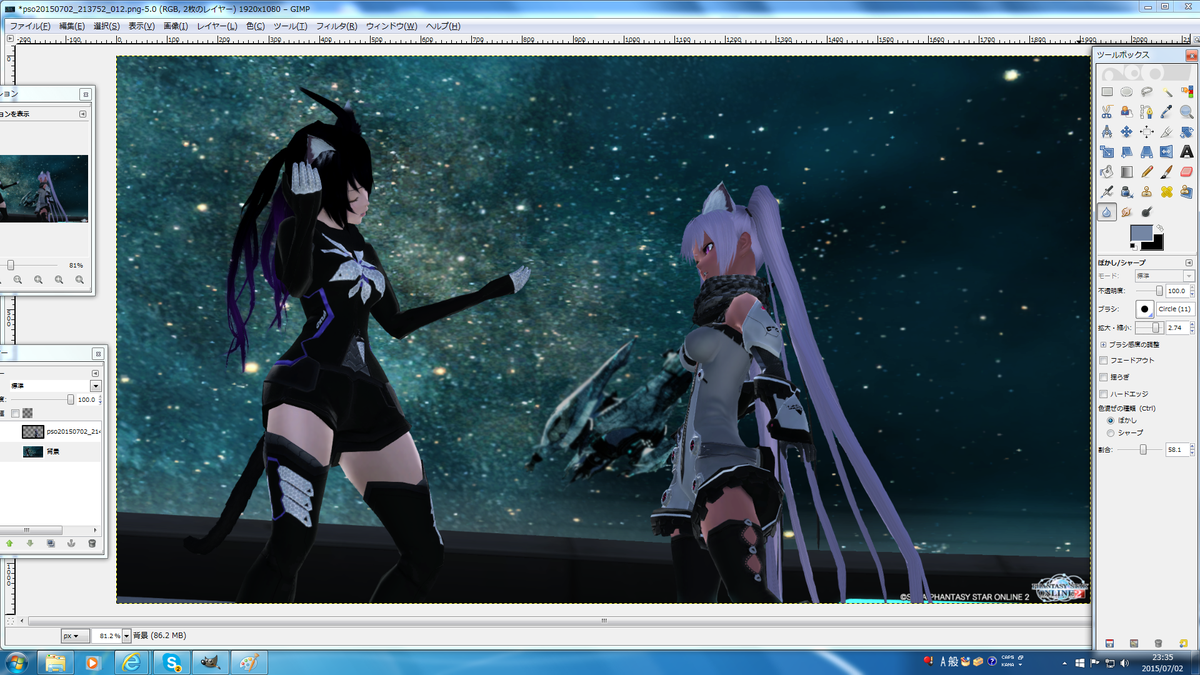Toggle lock pixels checkbox in layers panel
This screenshot has height=675, width=1200.
pyautogui.click(x=15, y=413)
